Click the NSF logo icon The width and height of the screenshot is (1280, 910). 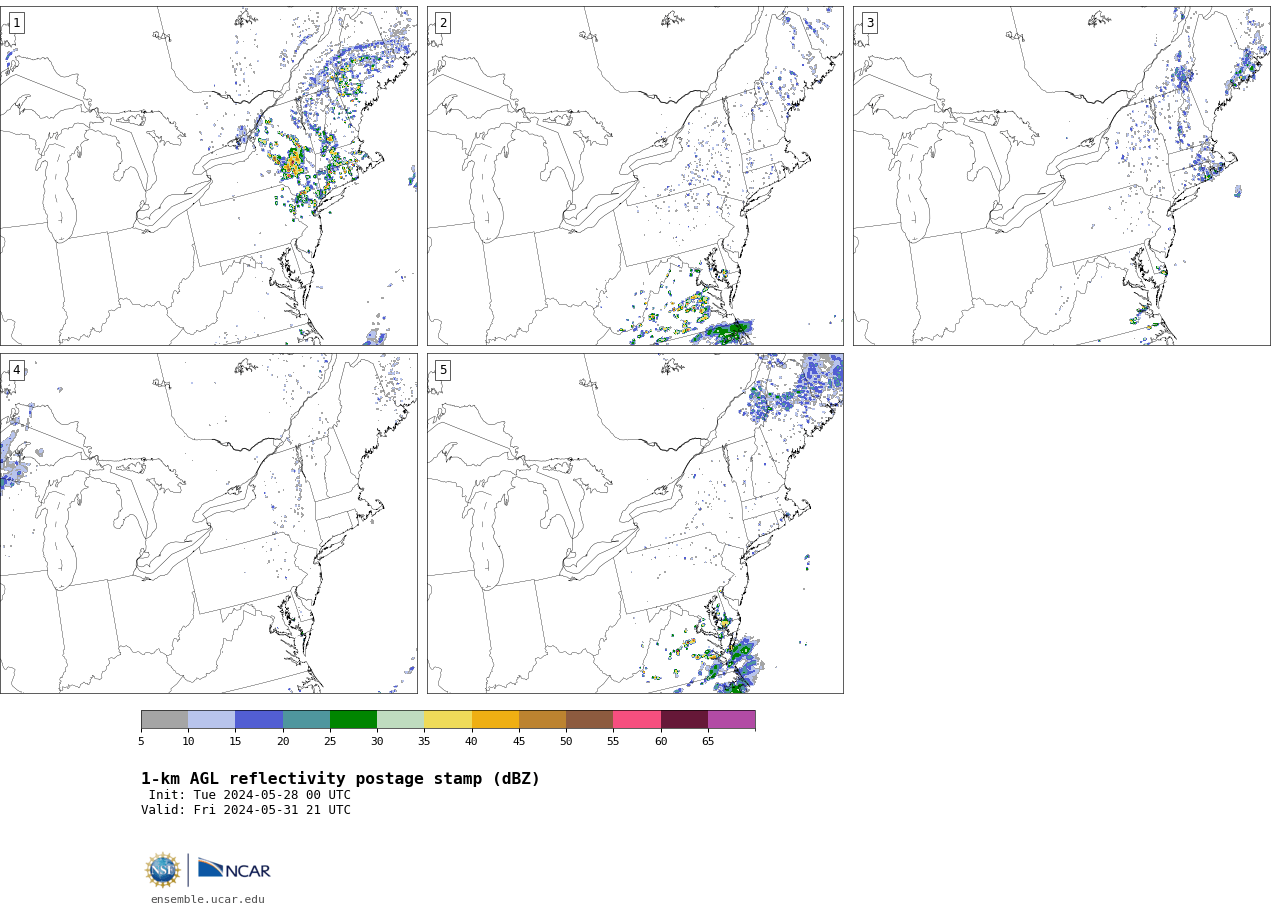[163, 870]
